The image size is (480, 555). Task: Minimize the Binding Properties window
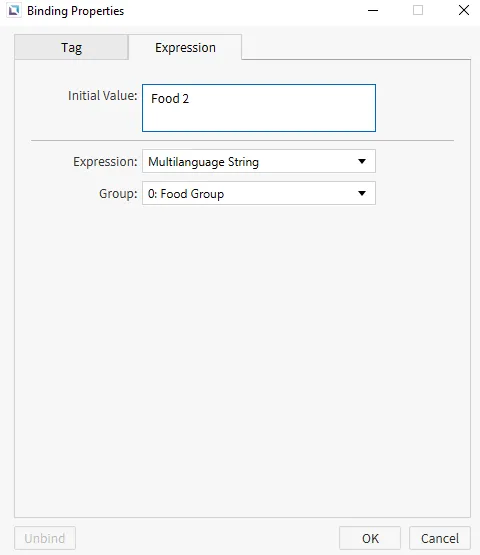click(373, 11)
